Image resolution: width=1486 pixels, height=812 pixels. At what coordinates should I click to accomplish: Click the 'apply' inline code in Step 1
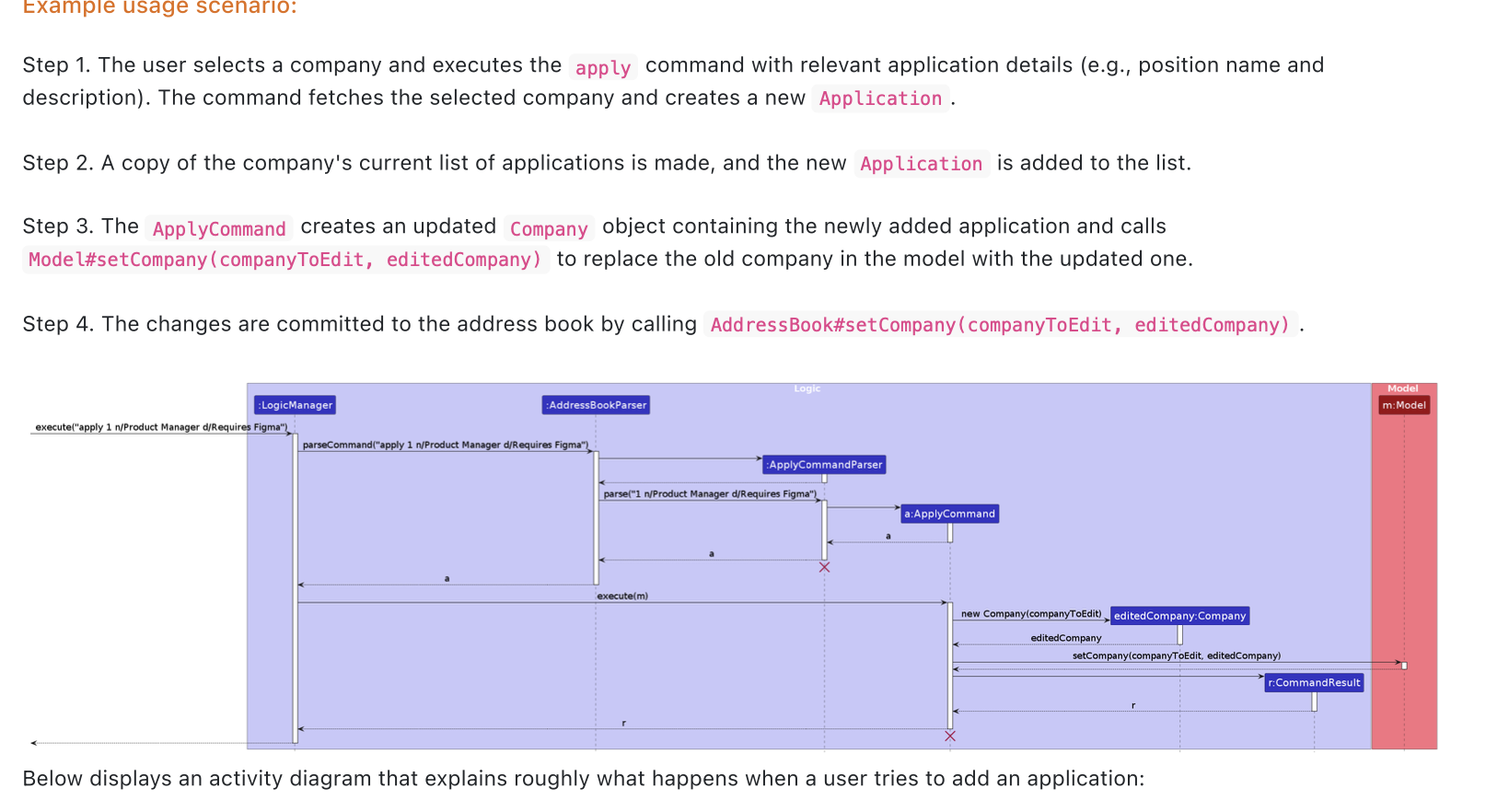pos(603,67)
